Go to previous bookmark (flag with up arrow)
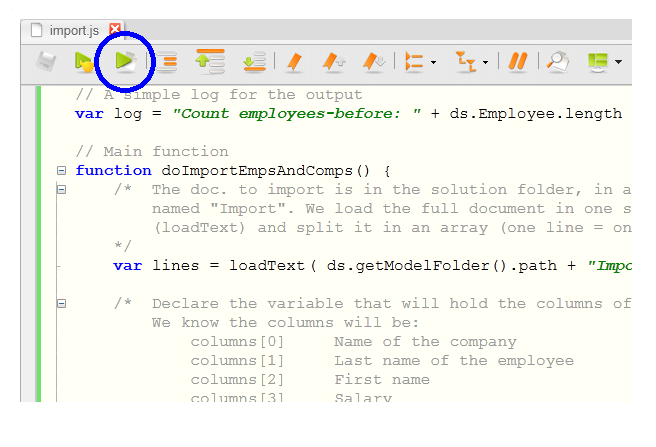656x447 pixels. pos(334,62)
